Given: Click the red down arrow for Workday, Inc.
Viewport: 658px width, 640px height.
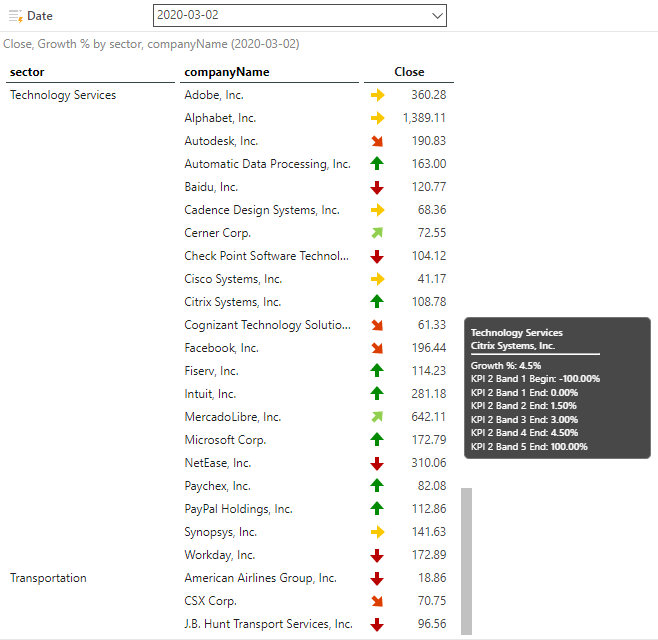Looking at the screenshot, I should click(377, 555).
